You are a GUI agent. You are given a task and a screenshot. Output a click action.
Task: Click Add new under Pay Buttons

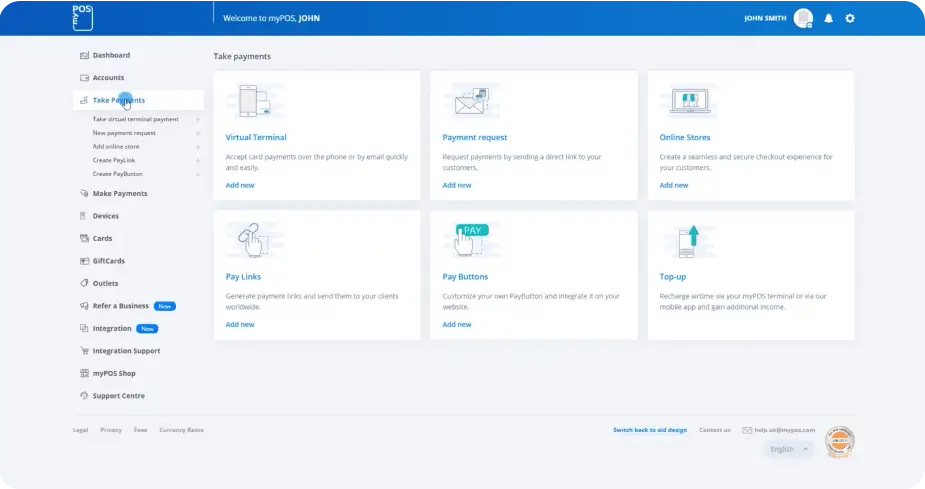[x=457, y=324]
